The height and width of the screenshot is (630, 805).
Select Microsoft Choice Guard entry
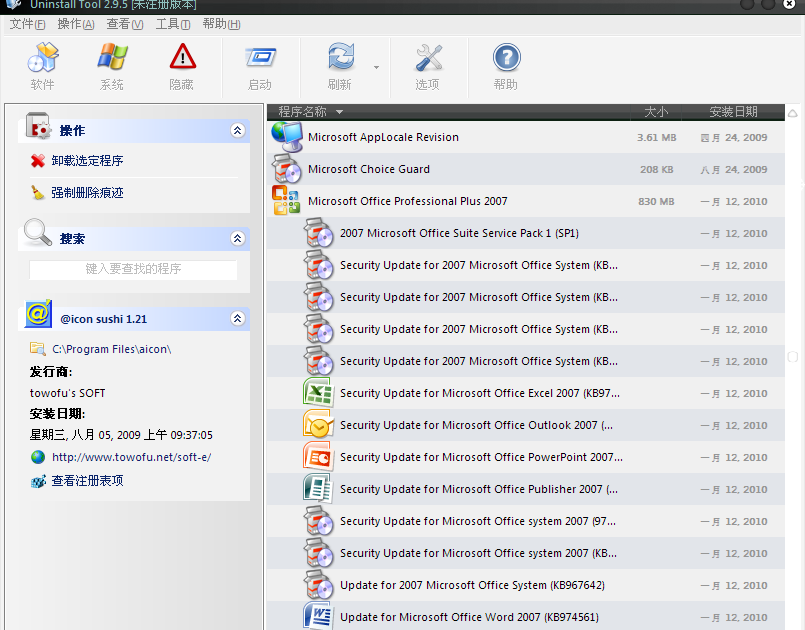click(526, 169)
